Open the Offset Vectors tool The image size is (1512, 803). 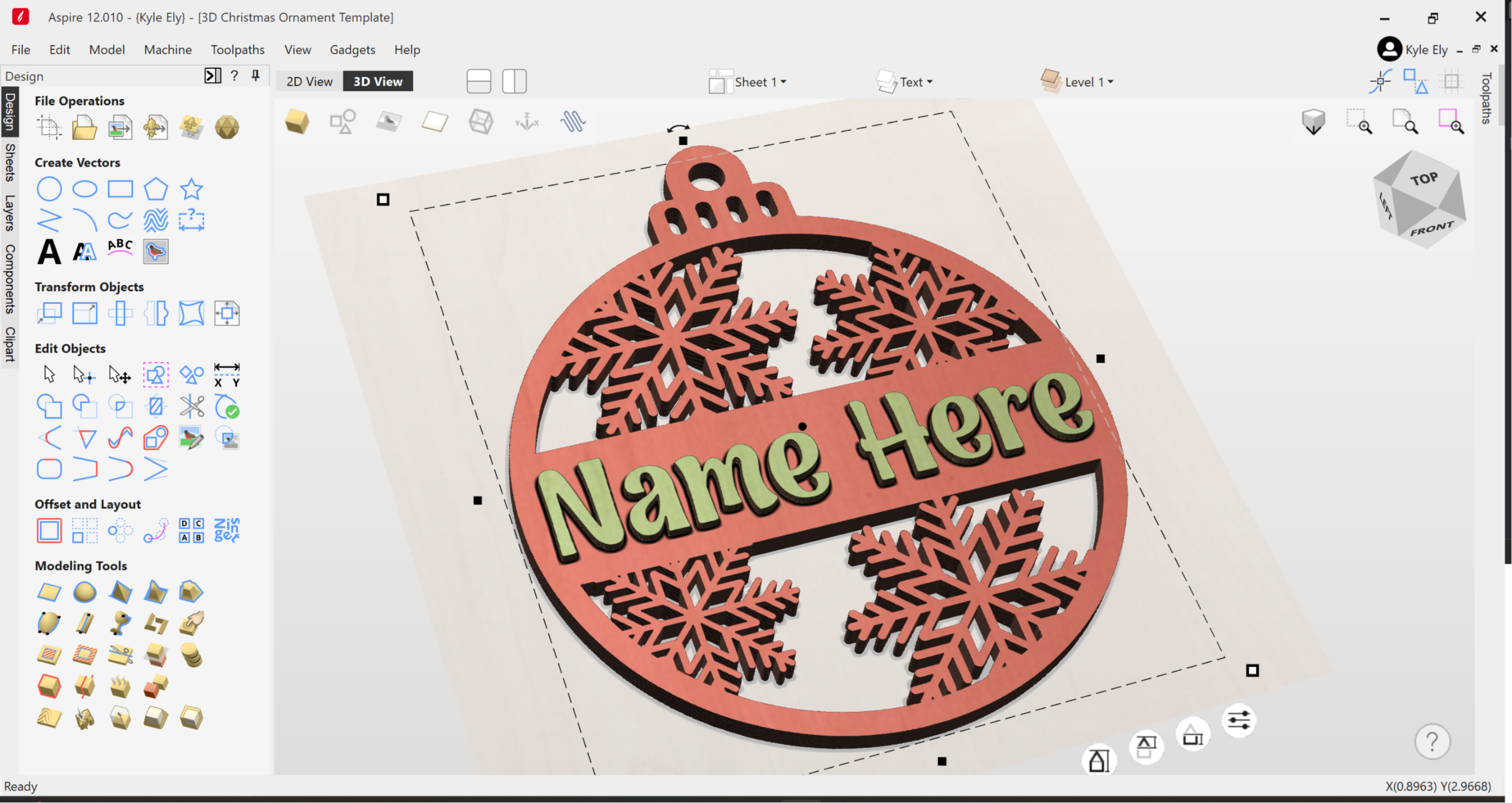(x=49, y=531)
